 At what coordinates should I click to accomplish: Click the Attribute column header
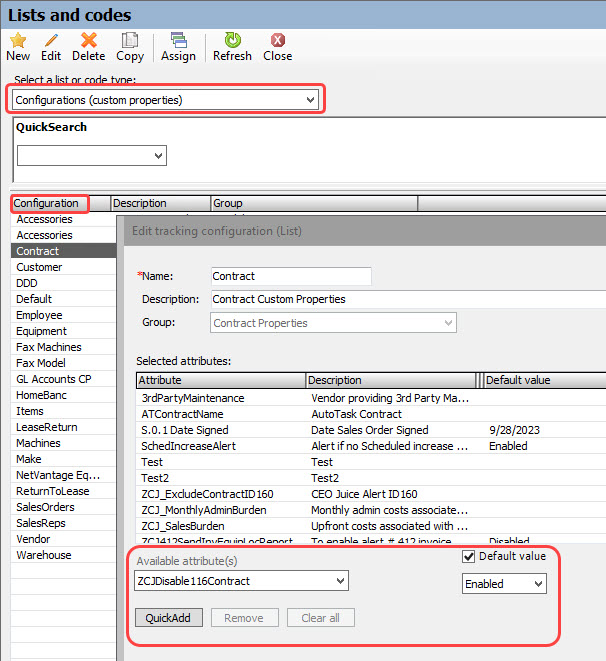coord(221,380)
